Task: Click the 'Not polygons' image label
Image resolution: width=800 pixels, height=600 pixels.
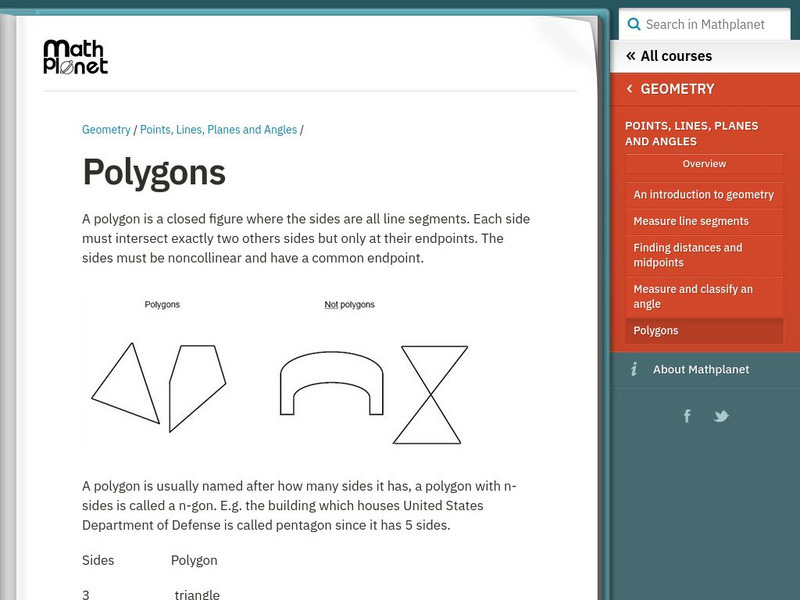Action: (349, 305)
